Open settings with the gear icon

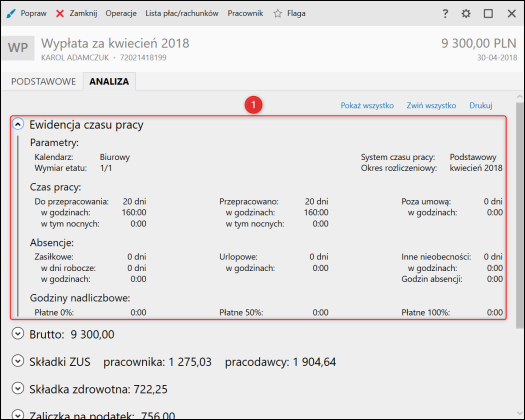click(466, 14)
